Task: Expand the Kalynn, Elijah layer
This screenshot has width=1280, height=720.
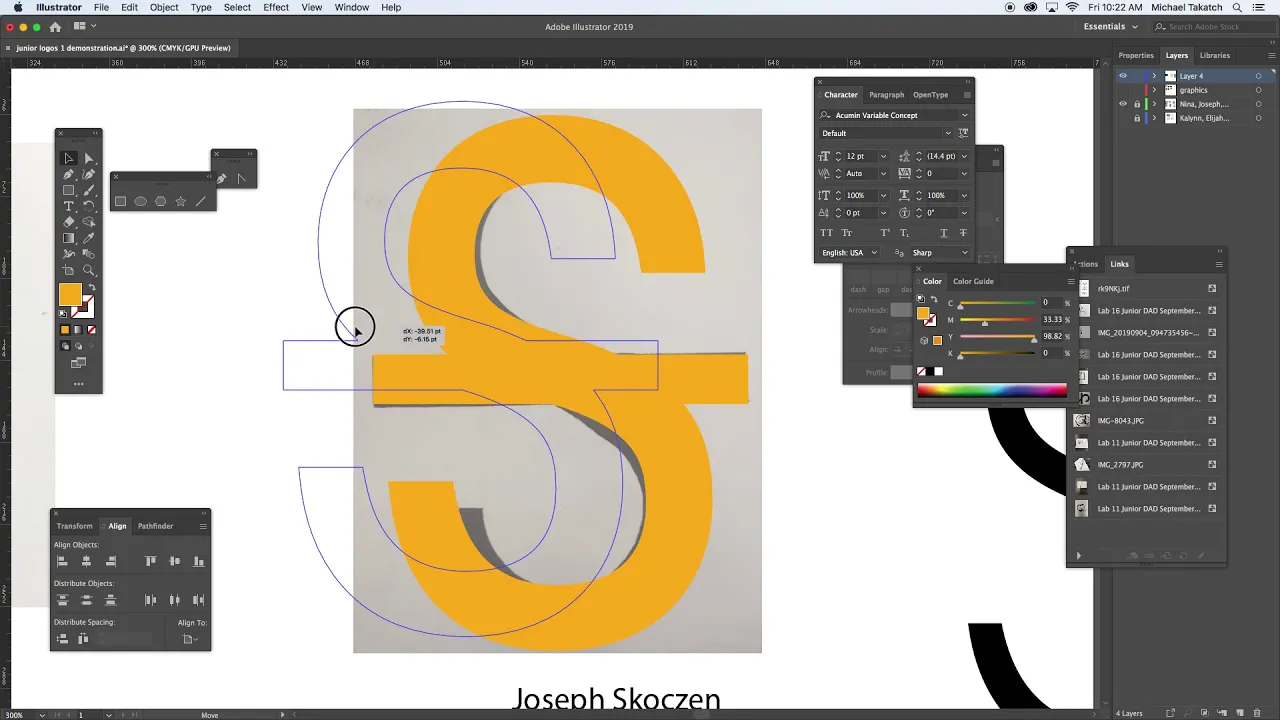Action: [1154, 118]
